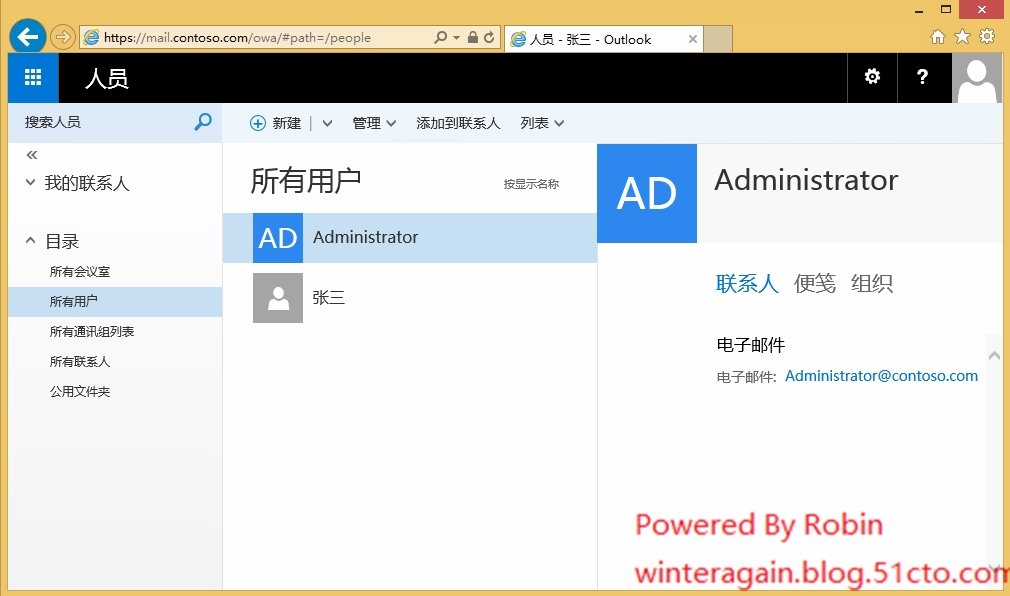Viewport: 1010px width, 596px height.
Task: Click the browser forward arrow button
Action: 62,37
